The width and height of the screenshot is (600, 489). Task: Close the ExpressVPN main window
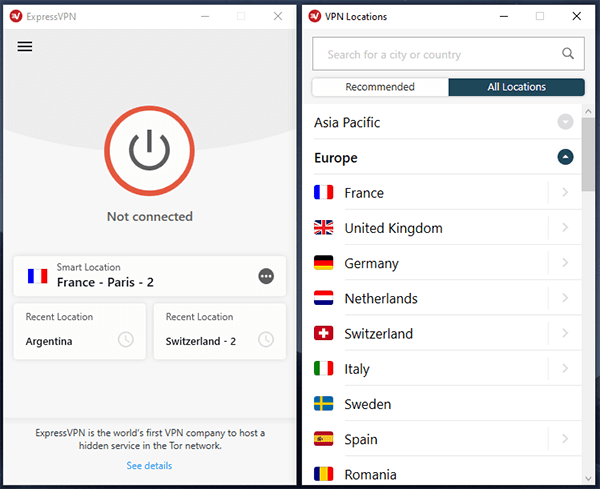point(278,16)
